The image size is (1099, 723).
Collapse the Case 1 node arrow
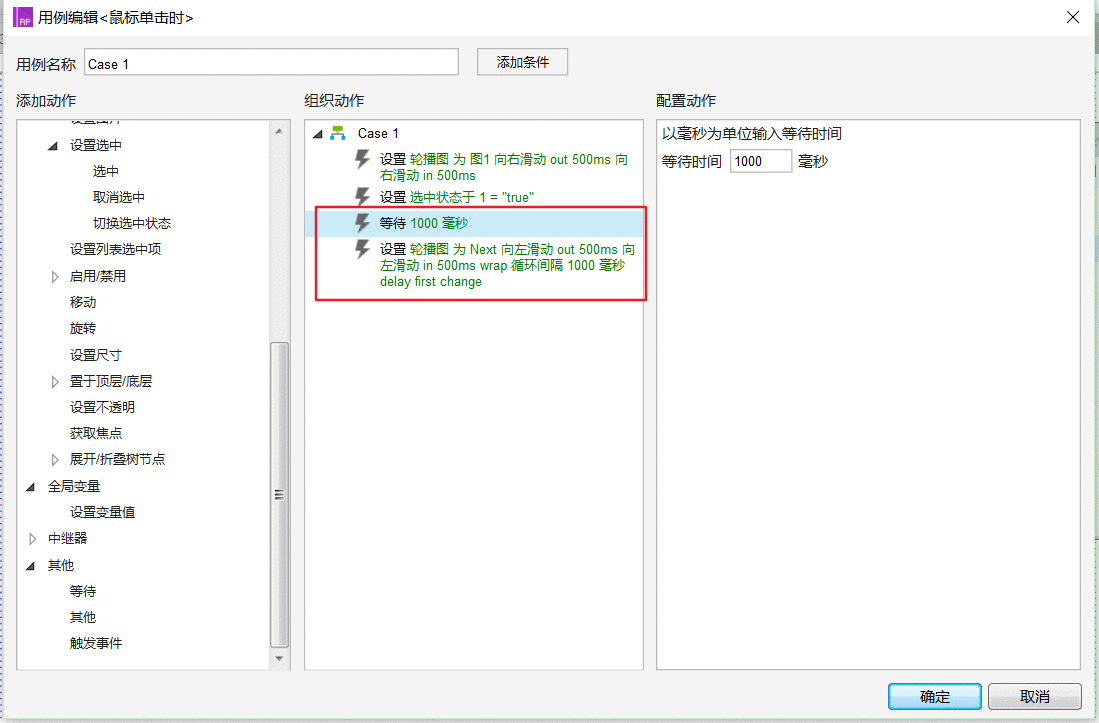tap(318, 133)
